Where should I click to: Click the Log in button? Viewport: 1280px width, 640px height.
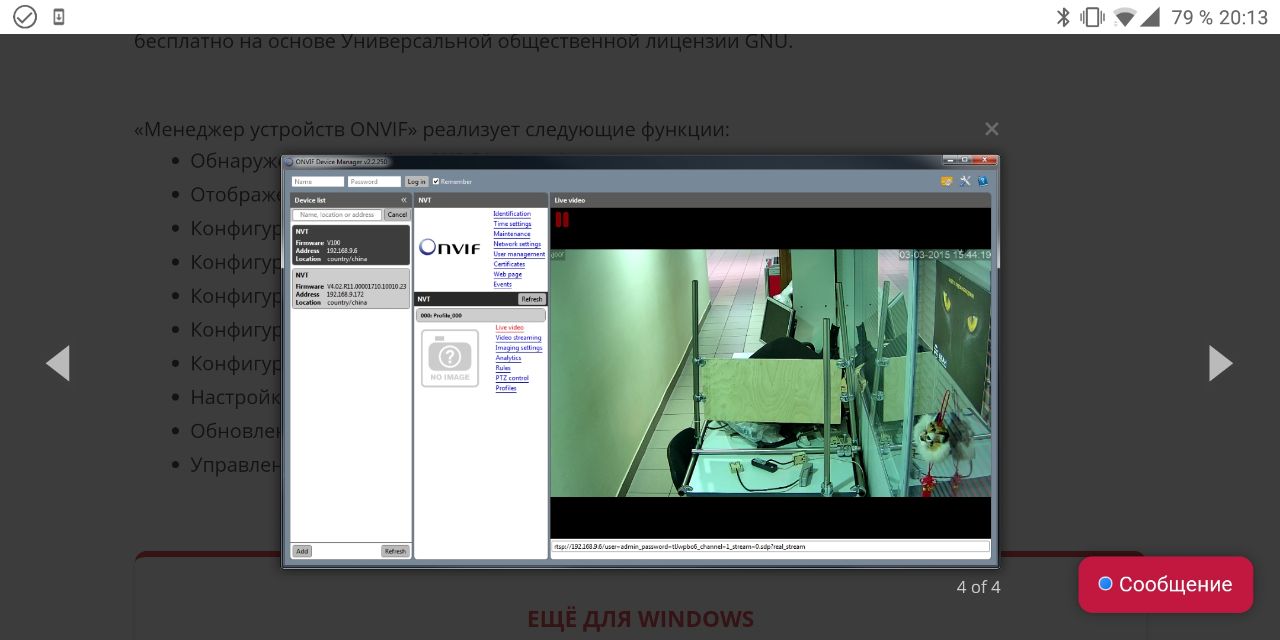pos(416,182)
